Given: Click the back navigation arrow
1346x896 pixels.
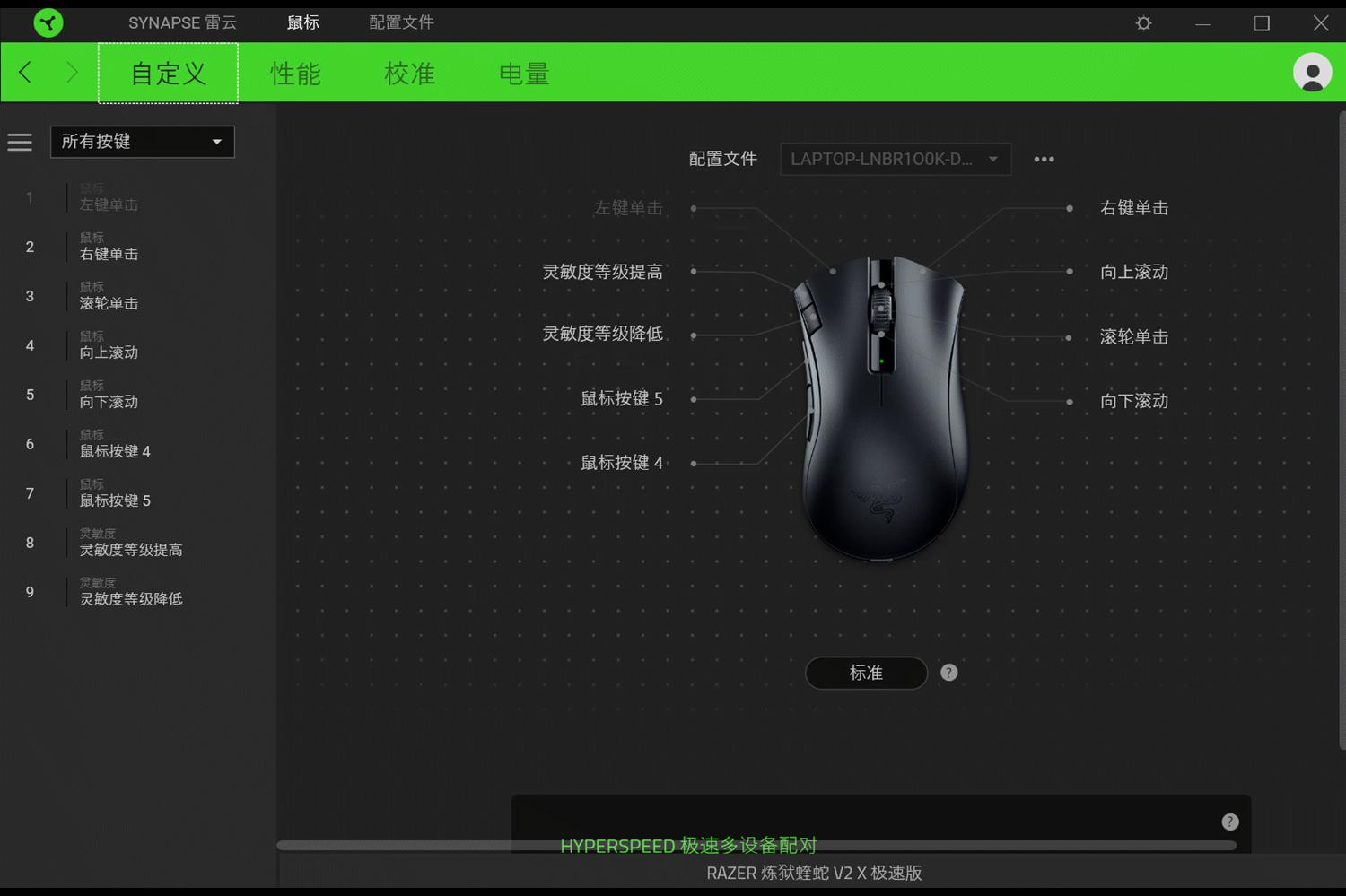Looking at the screenshot, I should 25,72.
